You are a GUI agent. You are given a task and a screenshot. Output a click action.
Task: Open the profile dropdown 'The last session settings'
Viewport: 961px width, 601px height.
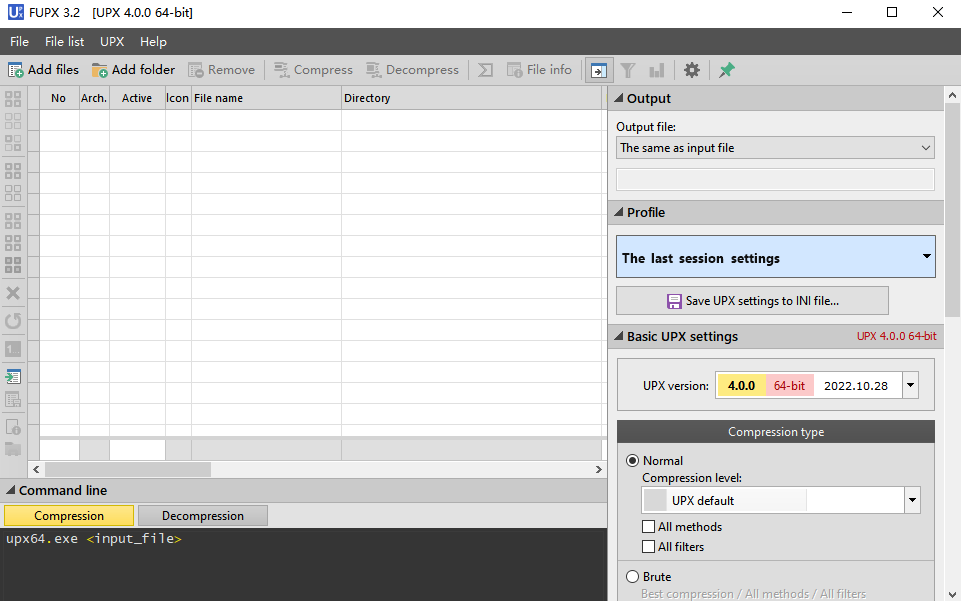(775, 257)
